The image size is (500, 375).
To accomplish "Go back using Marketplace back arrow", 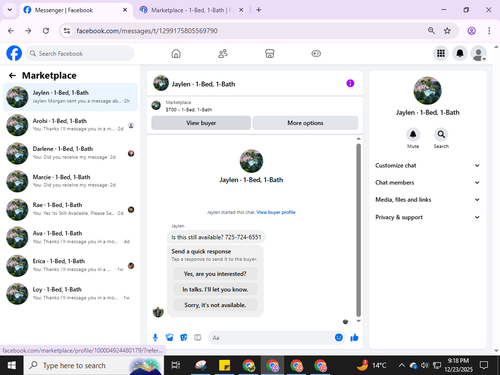I will tap(12, 76).
